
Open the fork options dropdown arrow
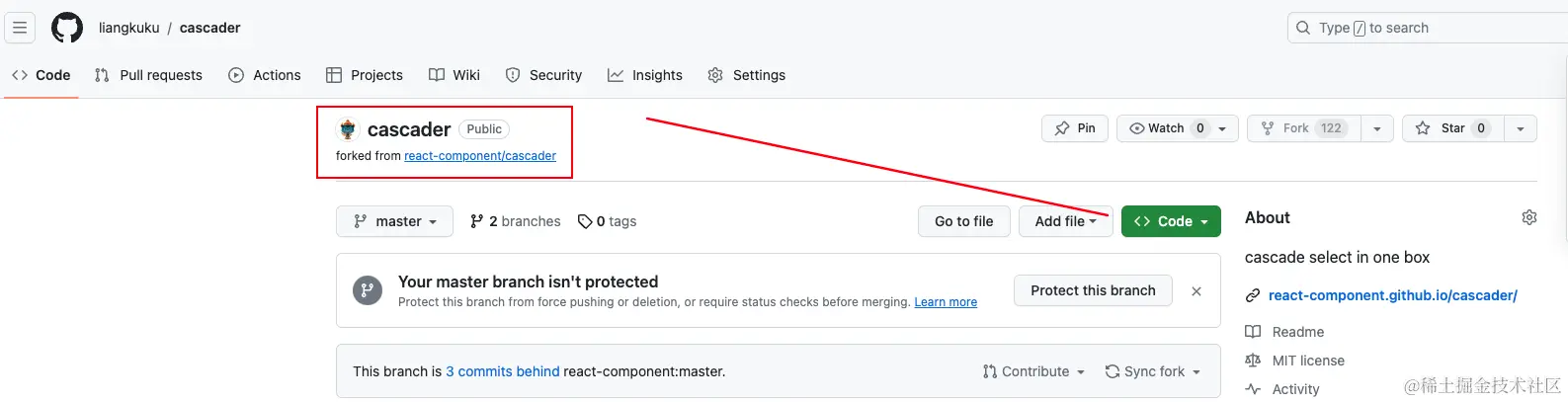(1376, 128)
